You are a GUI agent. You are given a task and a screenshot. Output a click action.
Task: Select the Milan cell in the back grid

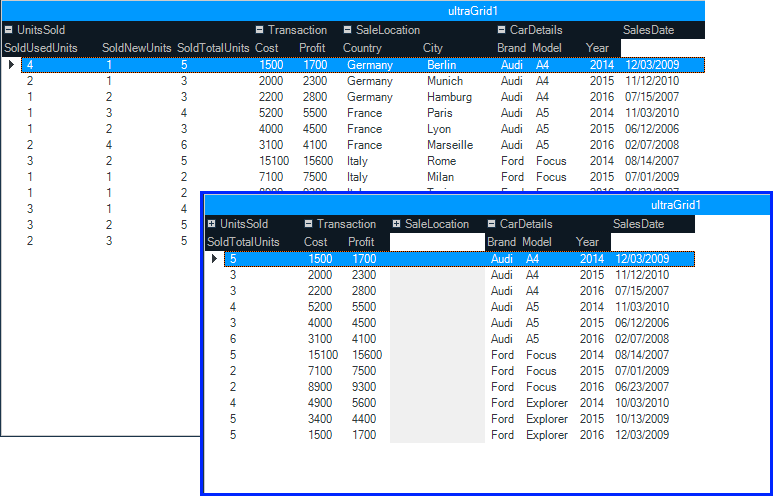(440, 177)
